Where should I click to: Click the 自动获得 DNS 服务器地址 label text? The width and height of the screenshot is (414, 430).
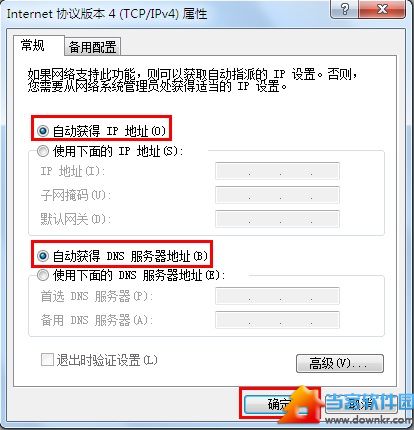[130, 256]
